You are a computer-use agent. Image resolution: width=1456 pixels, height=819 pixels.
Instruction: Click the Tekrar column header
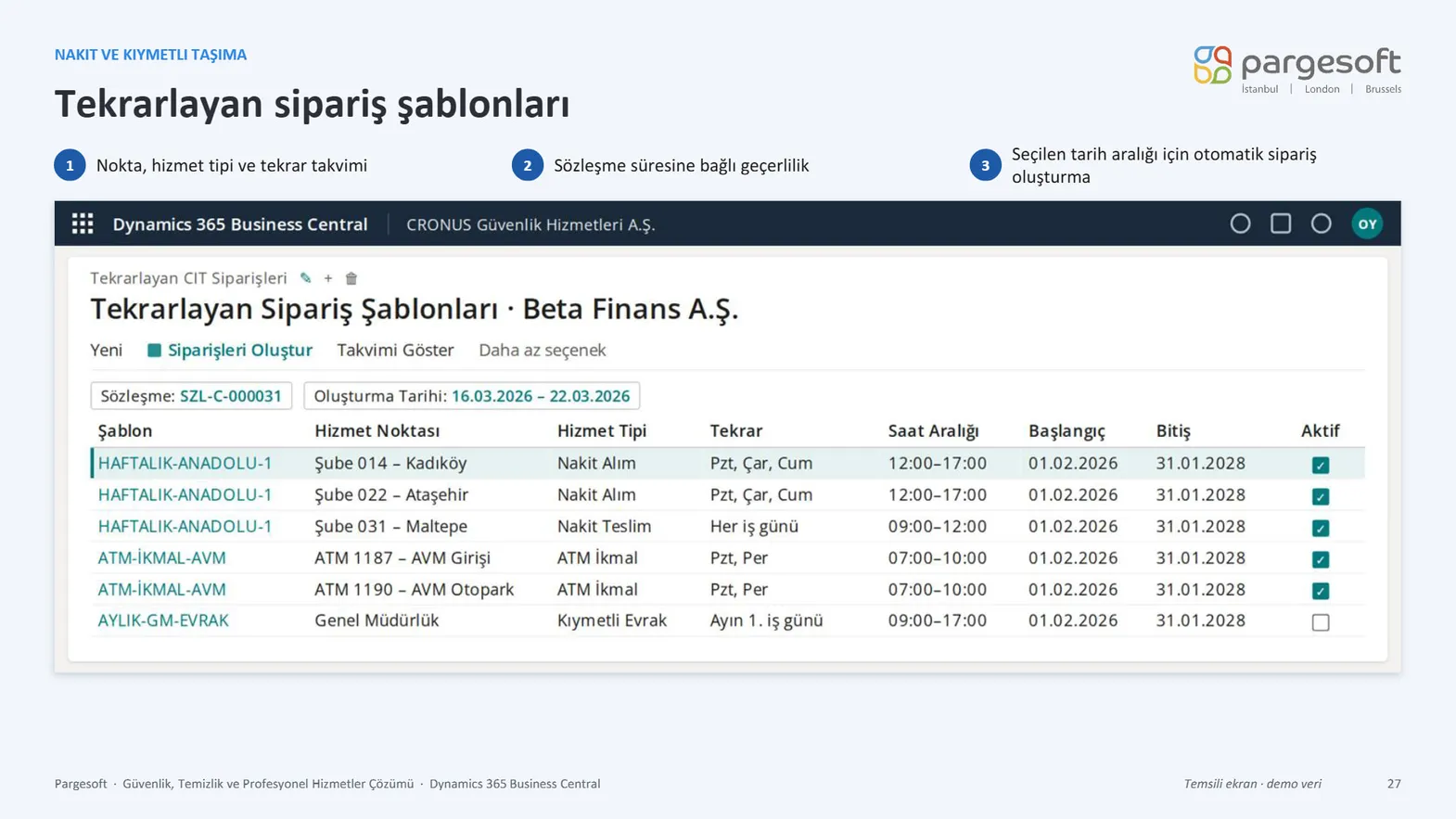pyautogui.click(x=736, y=430)
